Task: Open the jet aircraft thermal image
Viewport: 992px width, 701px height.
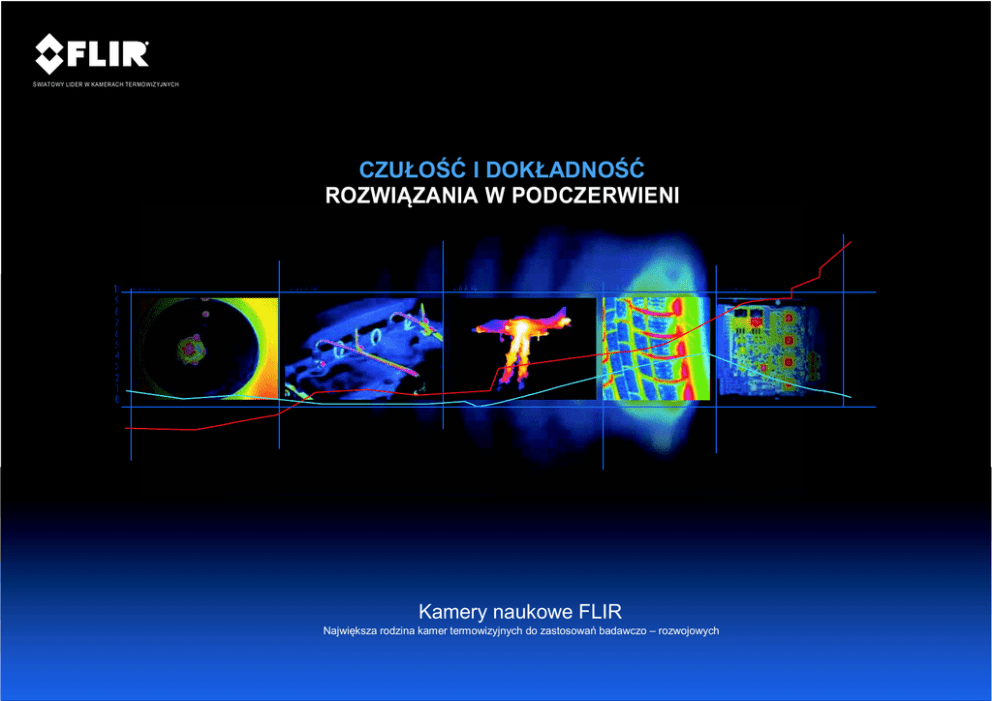Action: click(x=521, y=348)
